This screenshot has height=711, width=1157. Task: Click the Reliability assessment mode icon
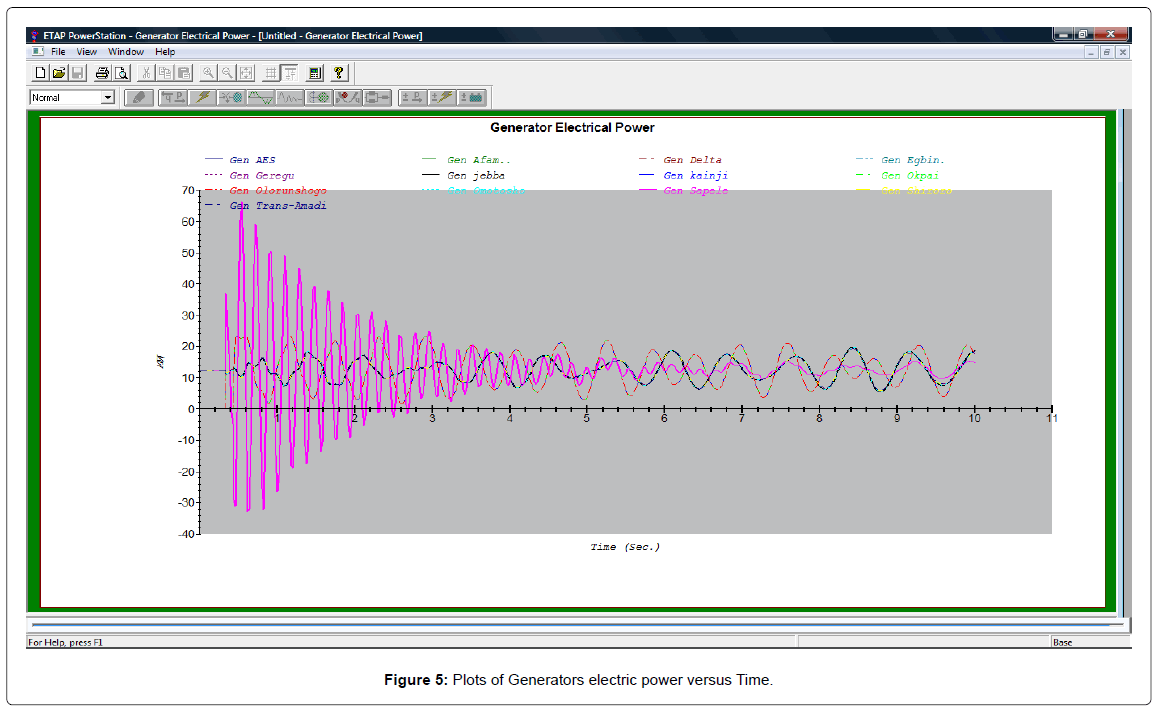click(x=377, y=97)
